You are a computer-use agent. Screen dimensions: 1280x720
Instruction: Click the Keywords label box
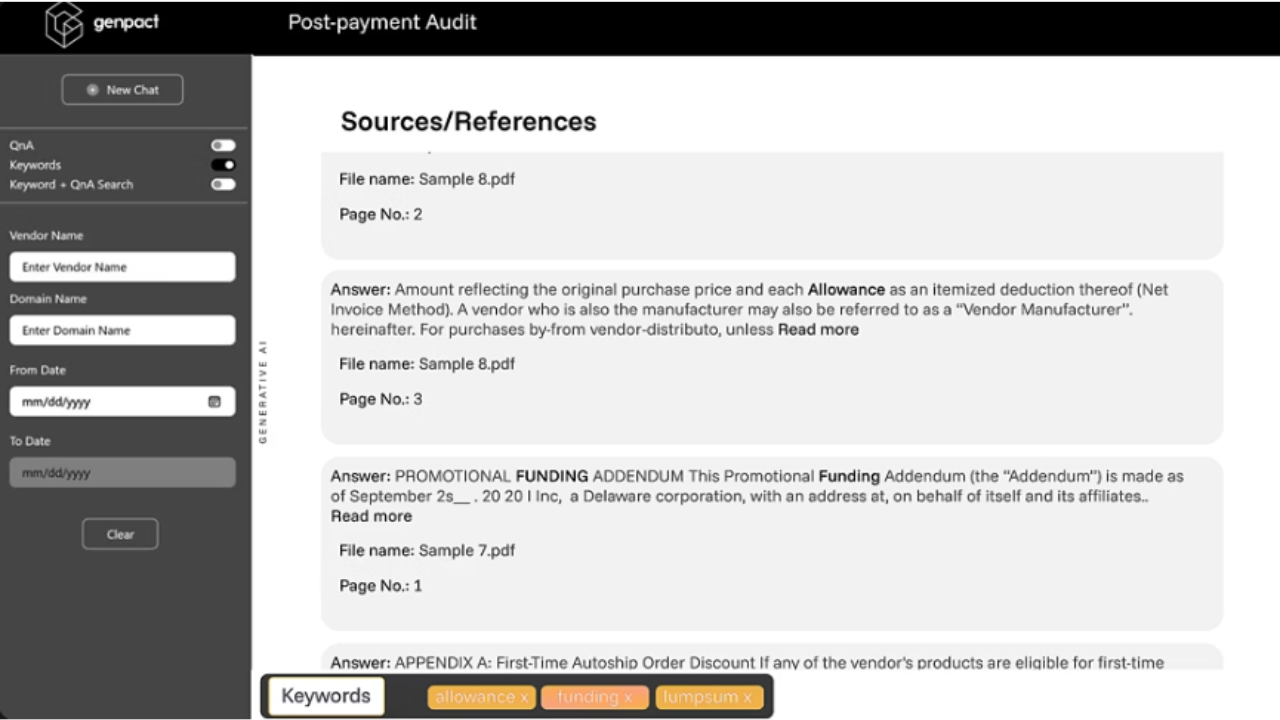[326, 696]
